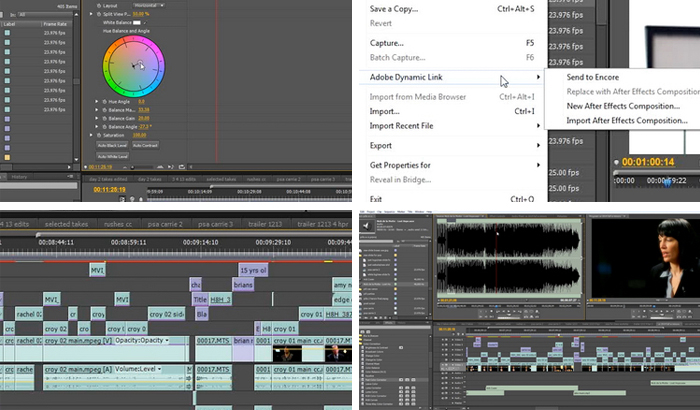700x410 pixels.
Task: Open the Volume:Level dropdown on croy 02 audio
Action: pos(138,369)
